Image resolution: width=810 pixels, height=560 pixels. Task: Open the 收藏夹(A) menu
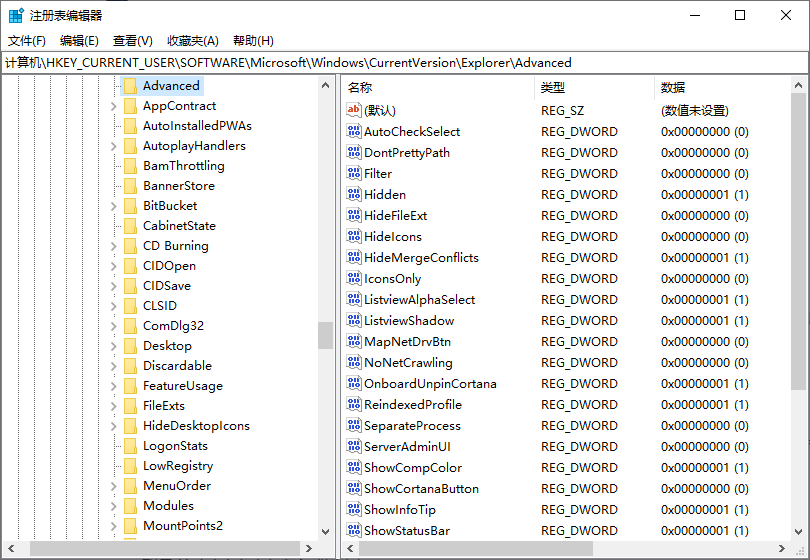click(x=192, y=40)
